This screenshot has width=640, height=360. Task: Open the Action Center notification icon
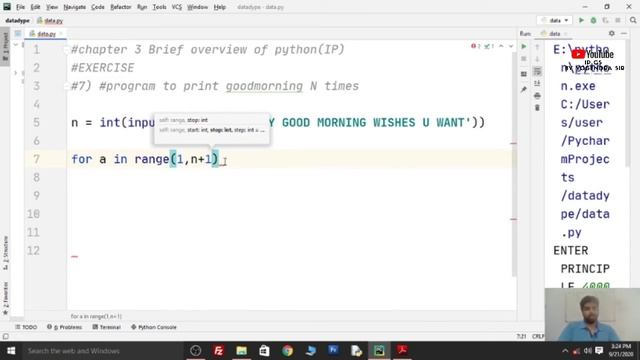[x=599, y=351]
